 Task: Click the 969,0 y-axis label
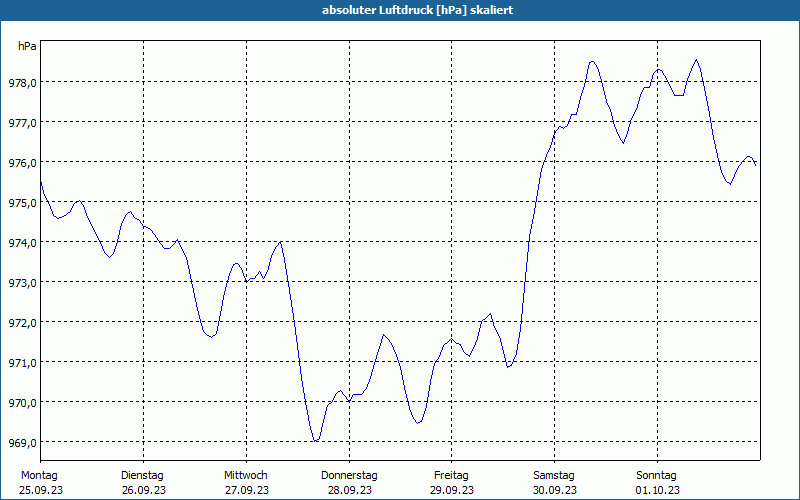click(22, 442)
